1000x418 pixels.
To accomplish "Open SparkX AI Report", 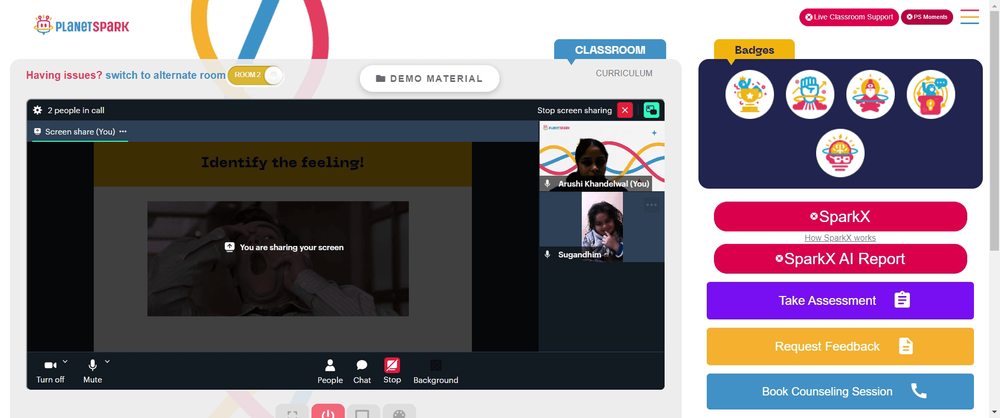I will tap(840, 258).
